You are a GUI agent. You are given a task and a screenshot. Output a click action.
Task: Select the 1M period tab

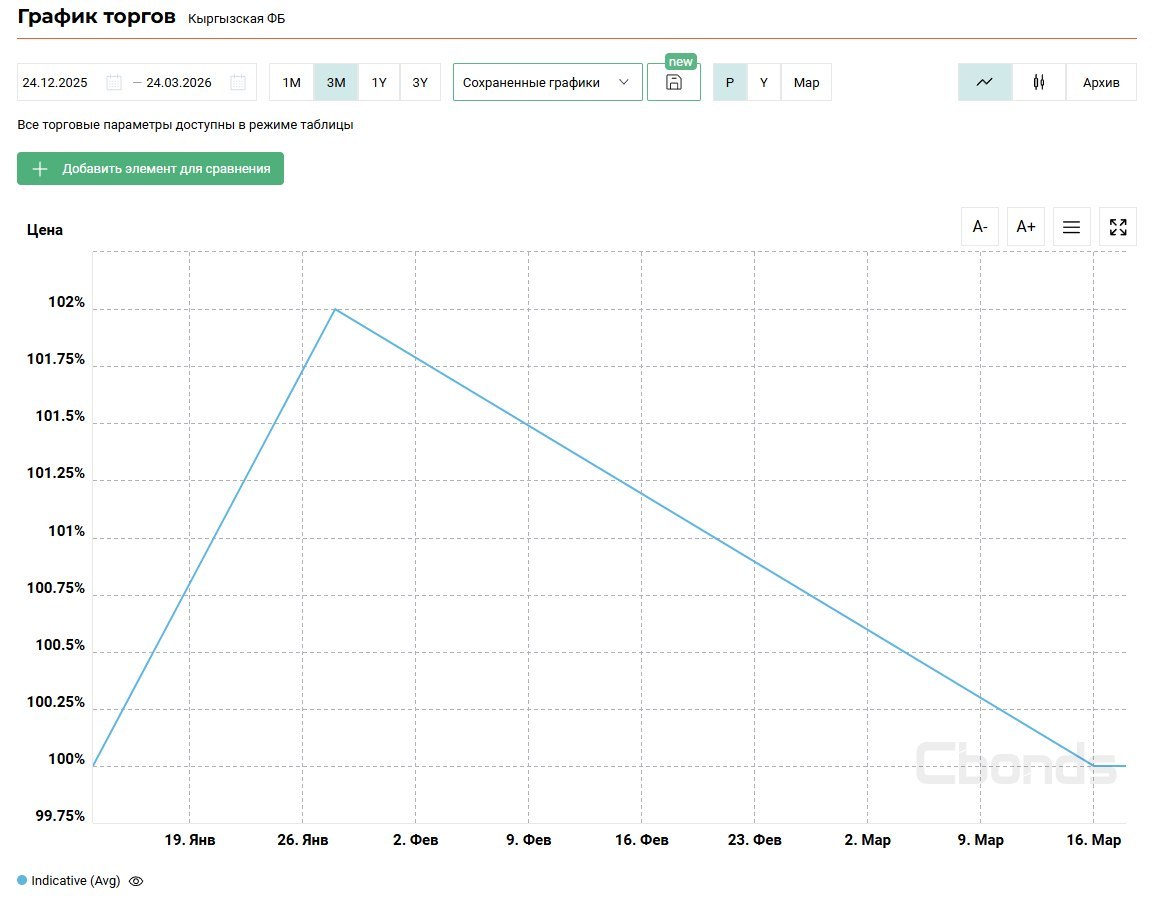point(291,83)
